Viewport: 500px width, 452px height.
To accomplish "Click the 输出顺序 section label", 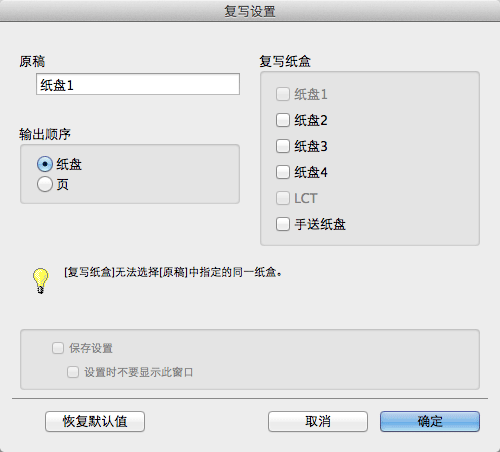I will point(45,134).
